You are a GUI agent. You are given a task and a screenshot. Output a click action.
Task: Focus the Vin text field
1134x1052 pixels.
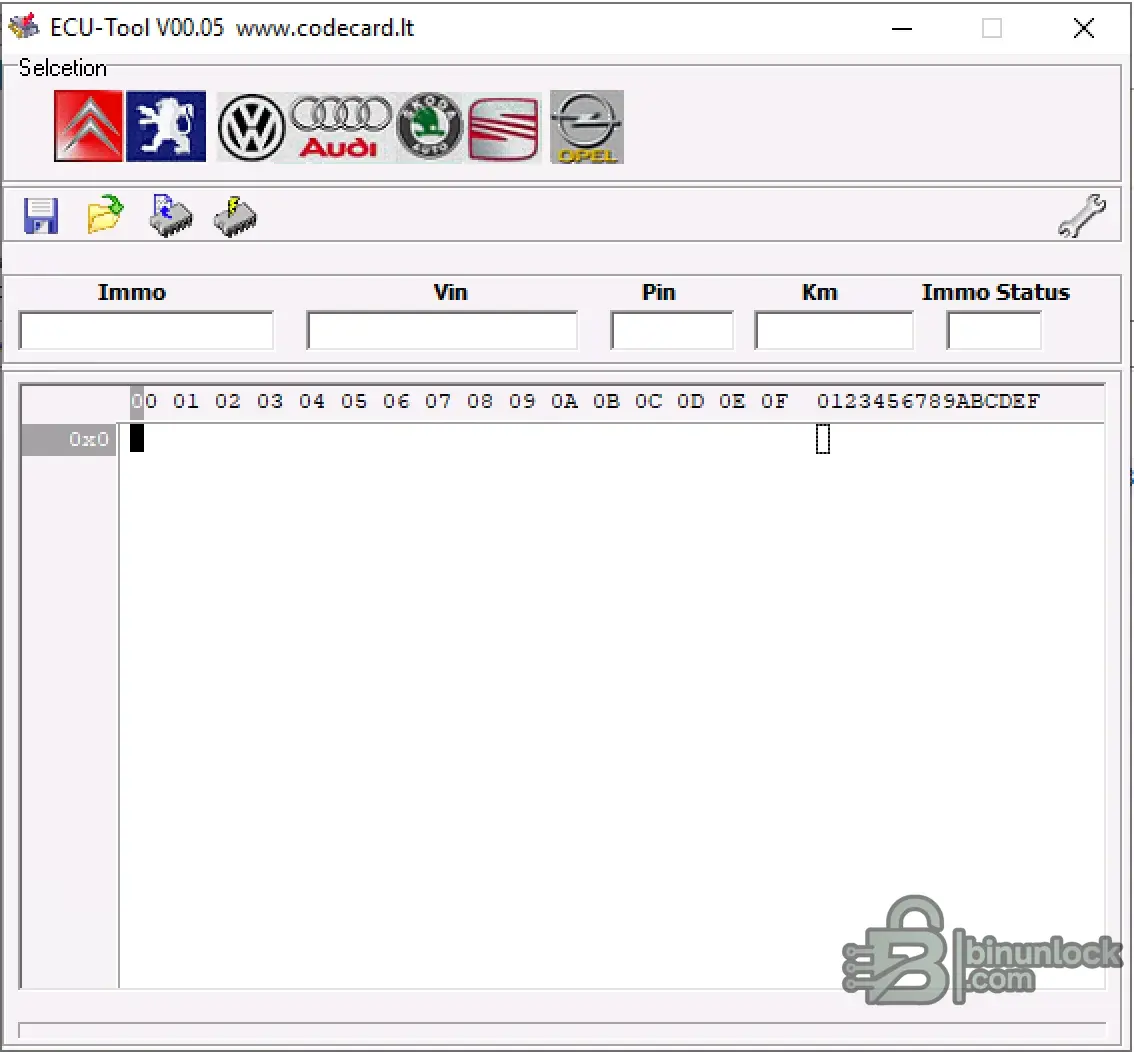441,331
